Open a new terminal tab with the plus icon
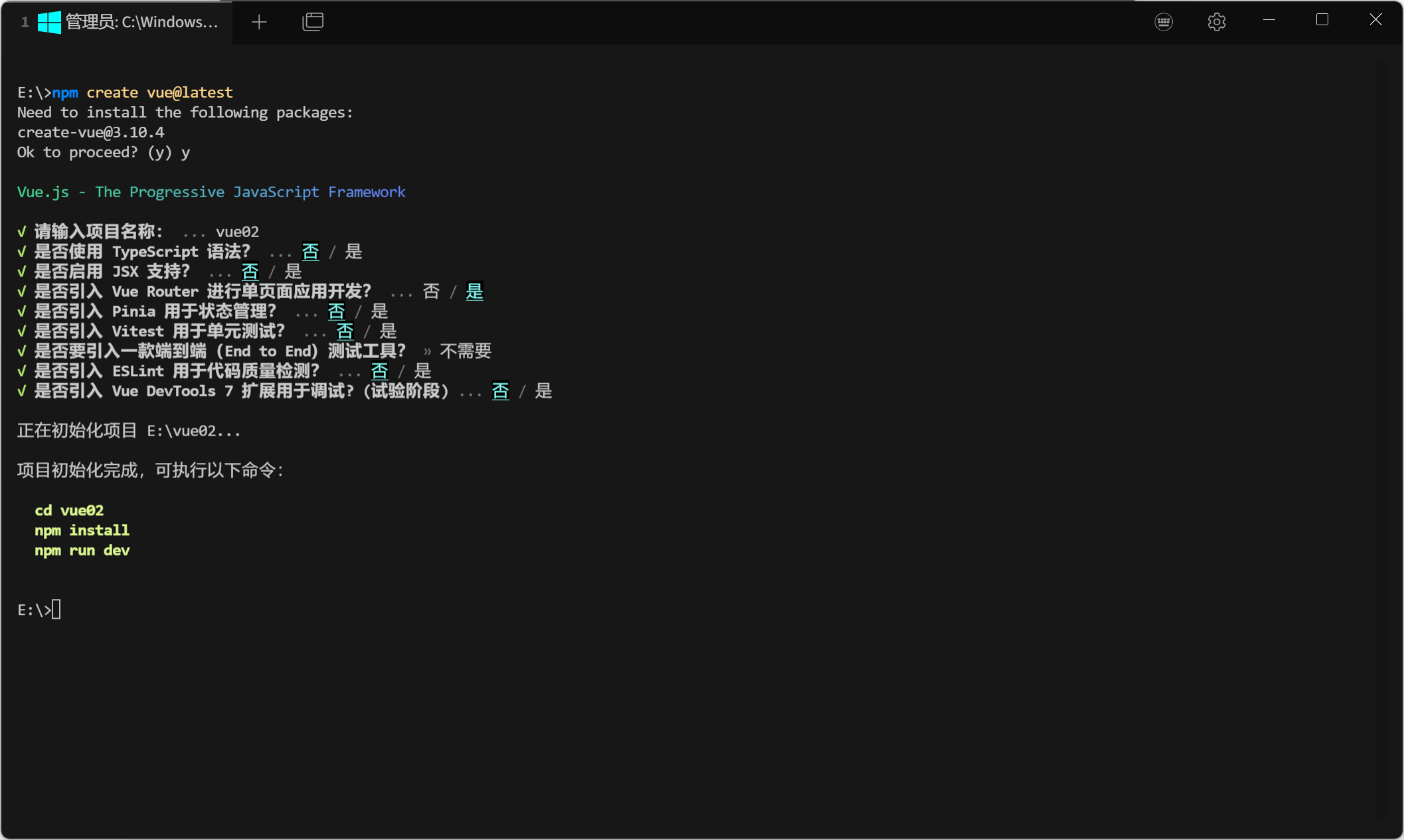The width and height of the screenshot is (1404, 840). coord(259,22)
